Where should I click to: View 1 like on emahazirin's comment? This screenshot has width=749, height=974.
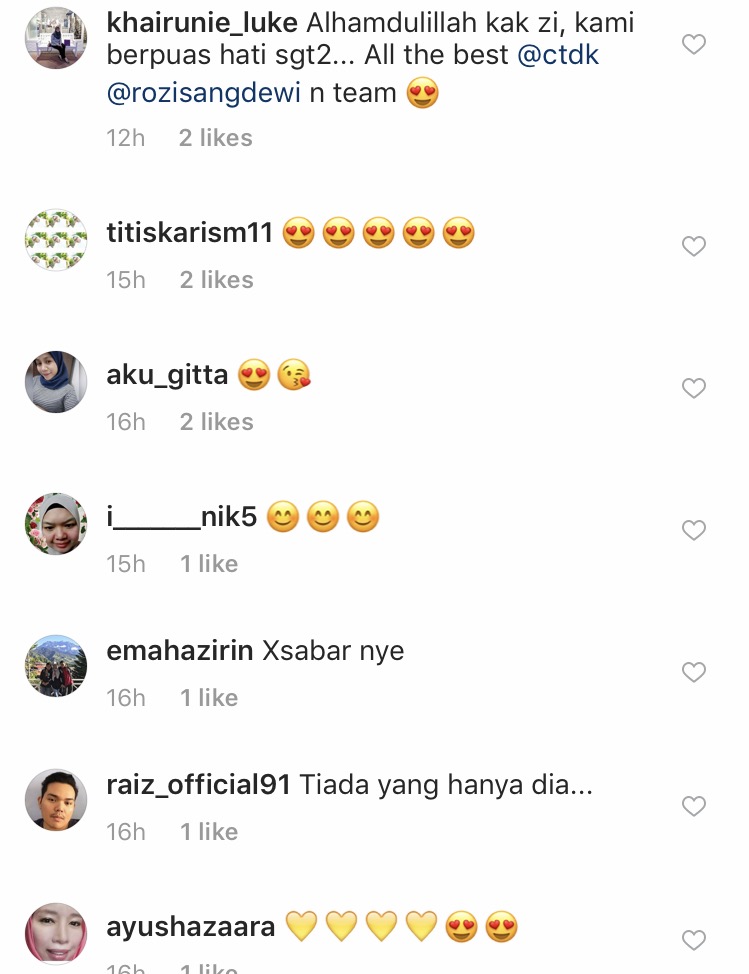[x=209, y=698]
